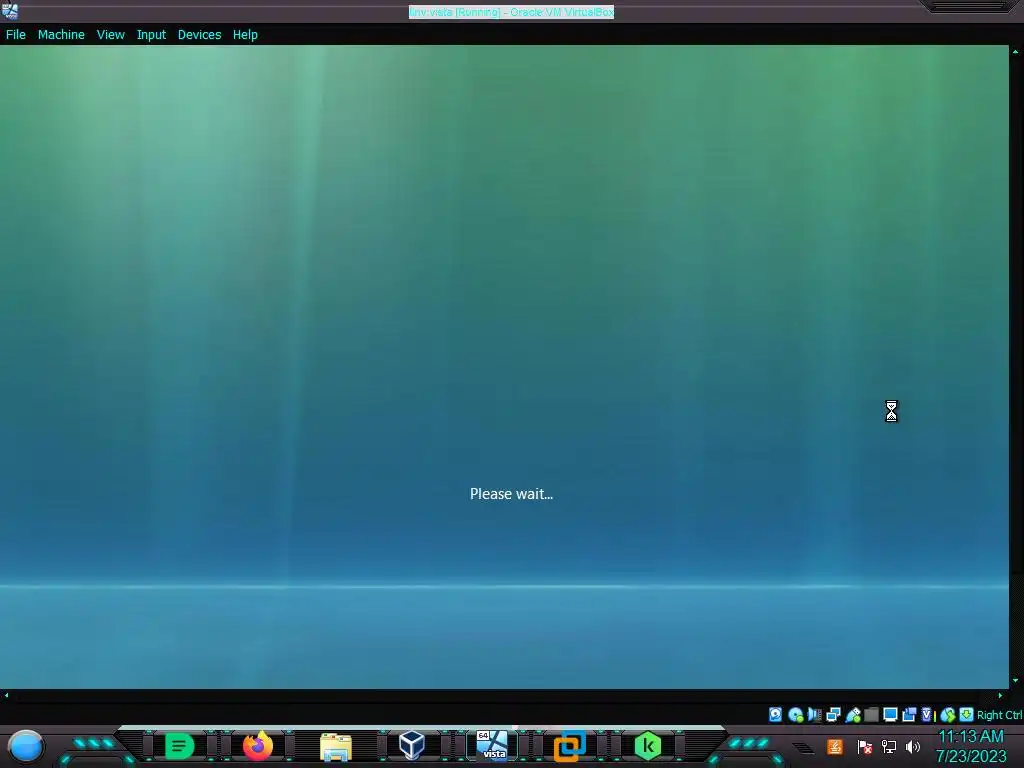Screen dimensions: 1024x768
Task: Open the green hexagon K taskbar icon
Action: tap(648, 745)
